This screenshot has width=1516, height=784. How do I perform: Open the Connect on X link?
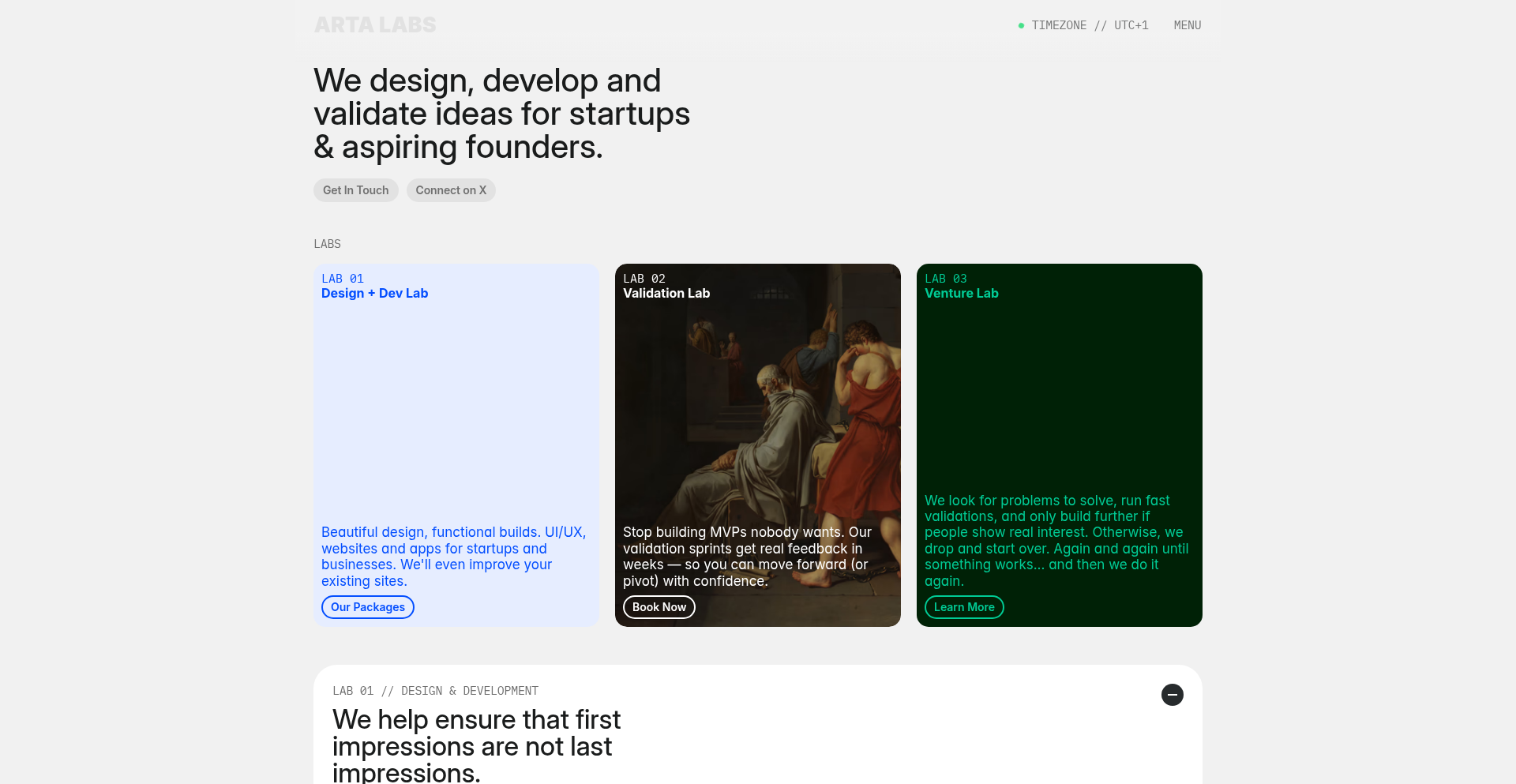pos(451,190)
